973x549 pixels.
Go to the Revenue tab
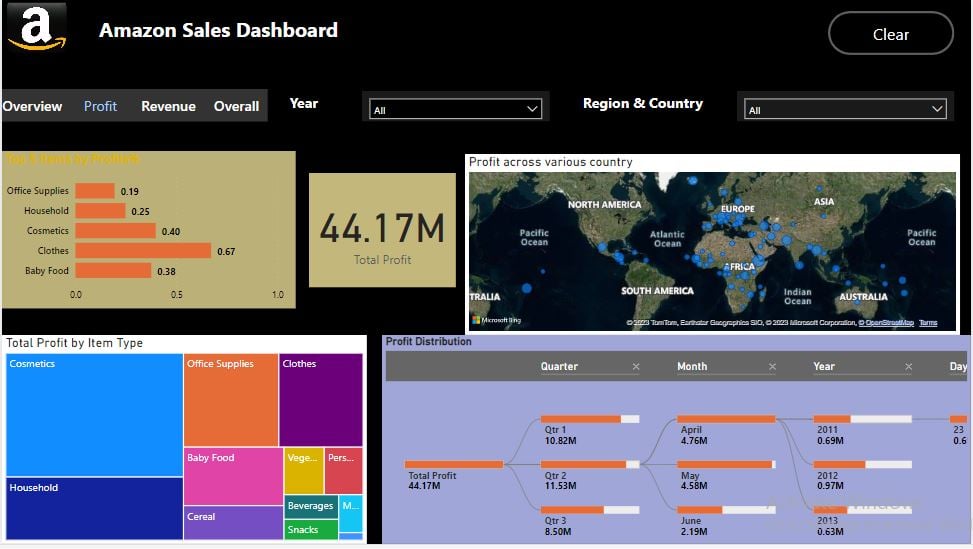click(168, 106)
